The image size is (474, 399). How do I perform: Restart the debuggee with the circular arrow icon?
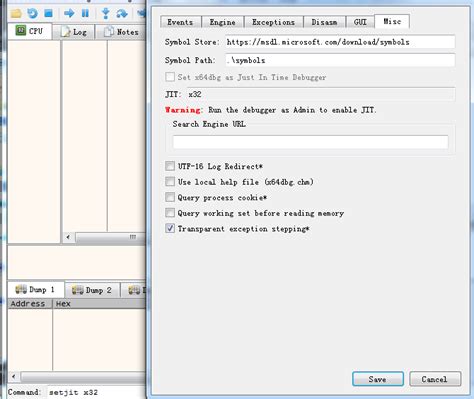[x=32, y=14]
